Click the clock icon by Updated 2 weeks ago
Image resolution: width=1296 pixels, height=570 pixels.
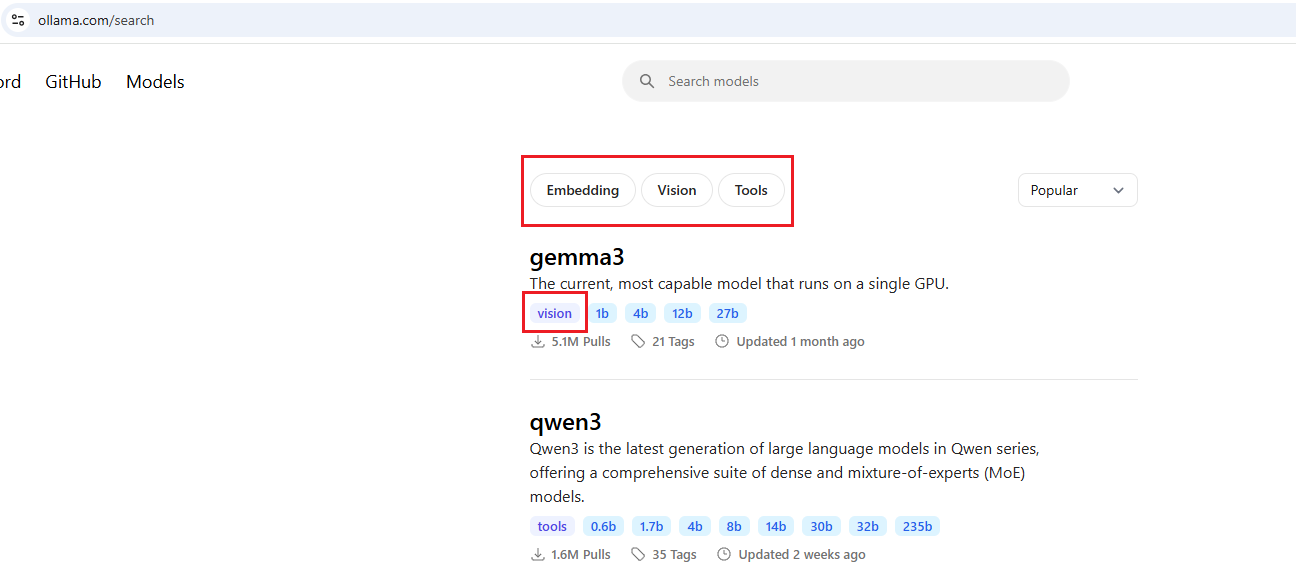click(722, 554)
